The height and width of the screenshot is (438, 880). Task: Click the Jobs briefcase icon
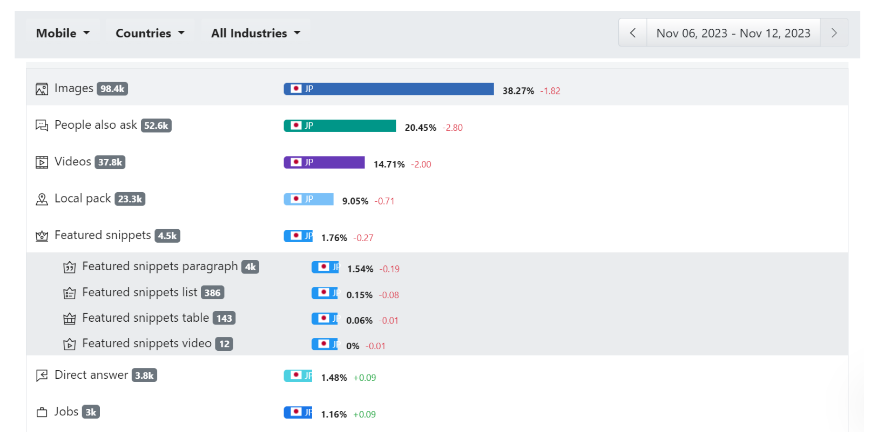click(x=42, y=412)
